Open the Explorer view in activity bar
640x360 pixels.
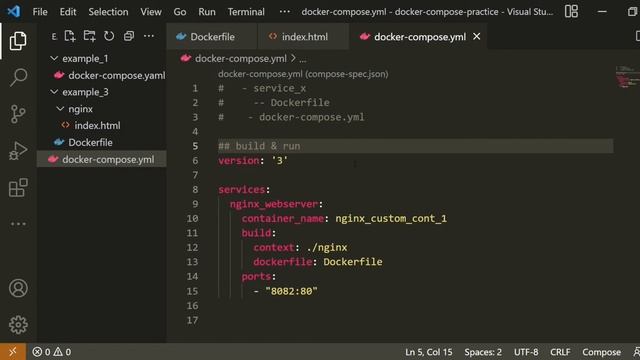(18, 40)
